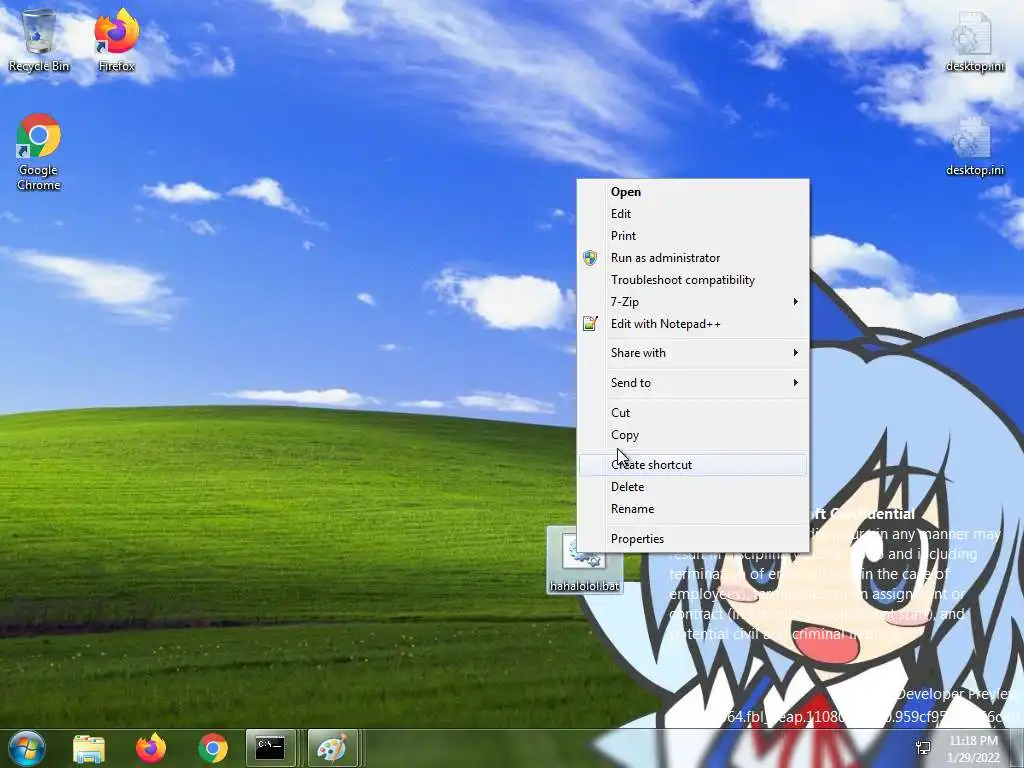Choose Open from the context menu
Image resolution: width=1024 pixels, height=768 pixels.
693,192
